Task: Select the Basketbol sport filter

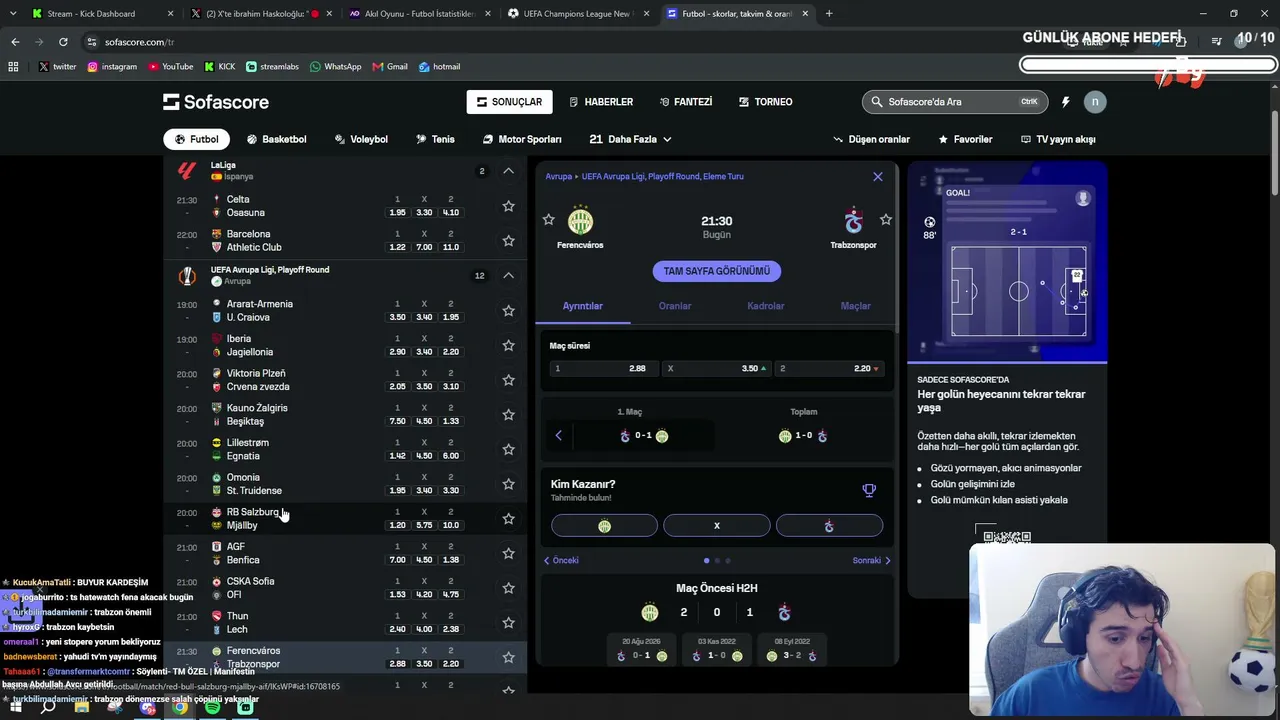Action: (x=276, y=139)
